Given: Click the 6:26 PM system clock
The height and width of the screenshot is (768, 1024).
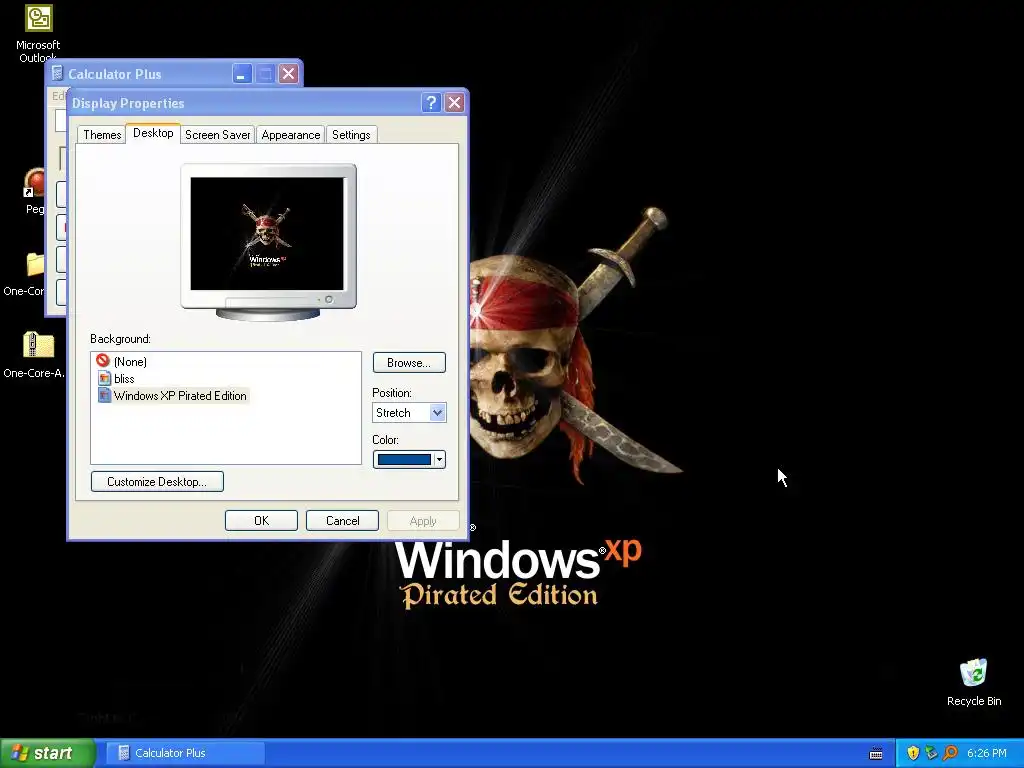Looking at the screenshot, I should coord(987,753).
